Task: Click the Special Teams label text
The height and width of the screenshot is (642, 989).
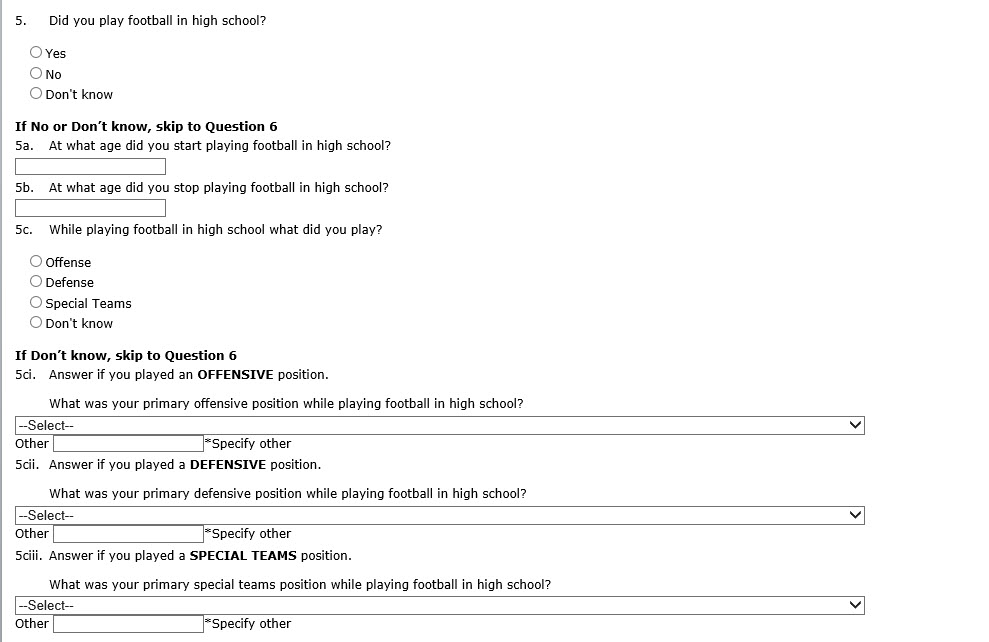Action: pos(88,304)
